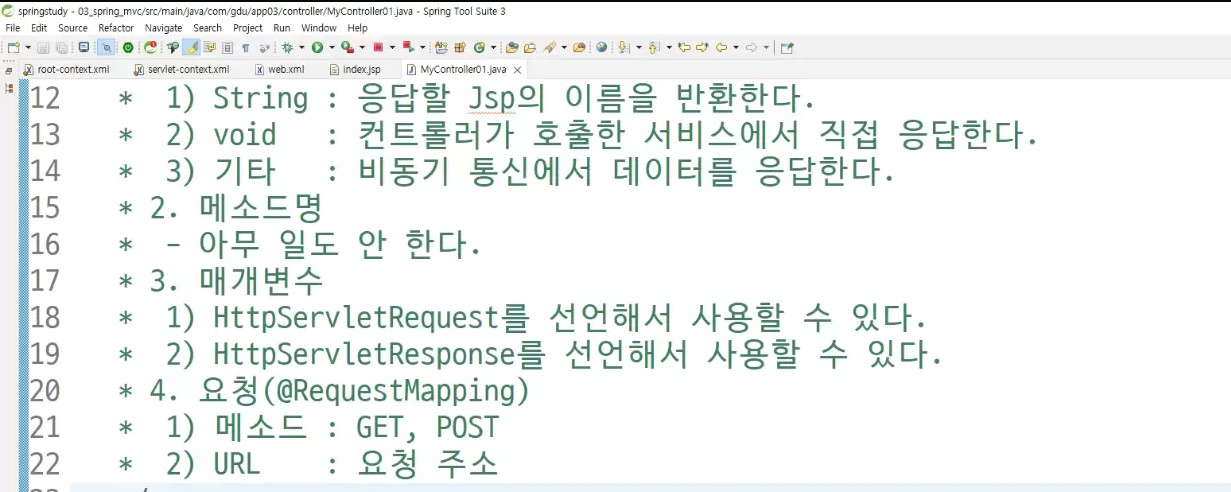The height and width of the screenshot is (492, 1231).
Task: Click the Back navigation arrow
Action: click(x=721, y=47)
